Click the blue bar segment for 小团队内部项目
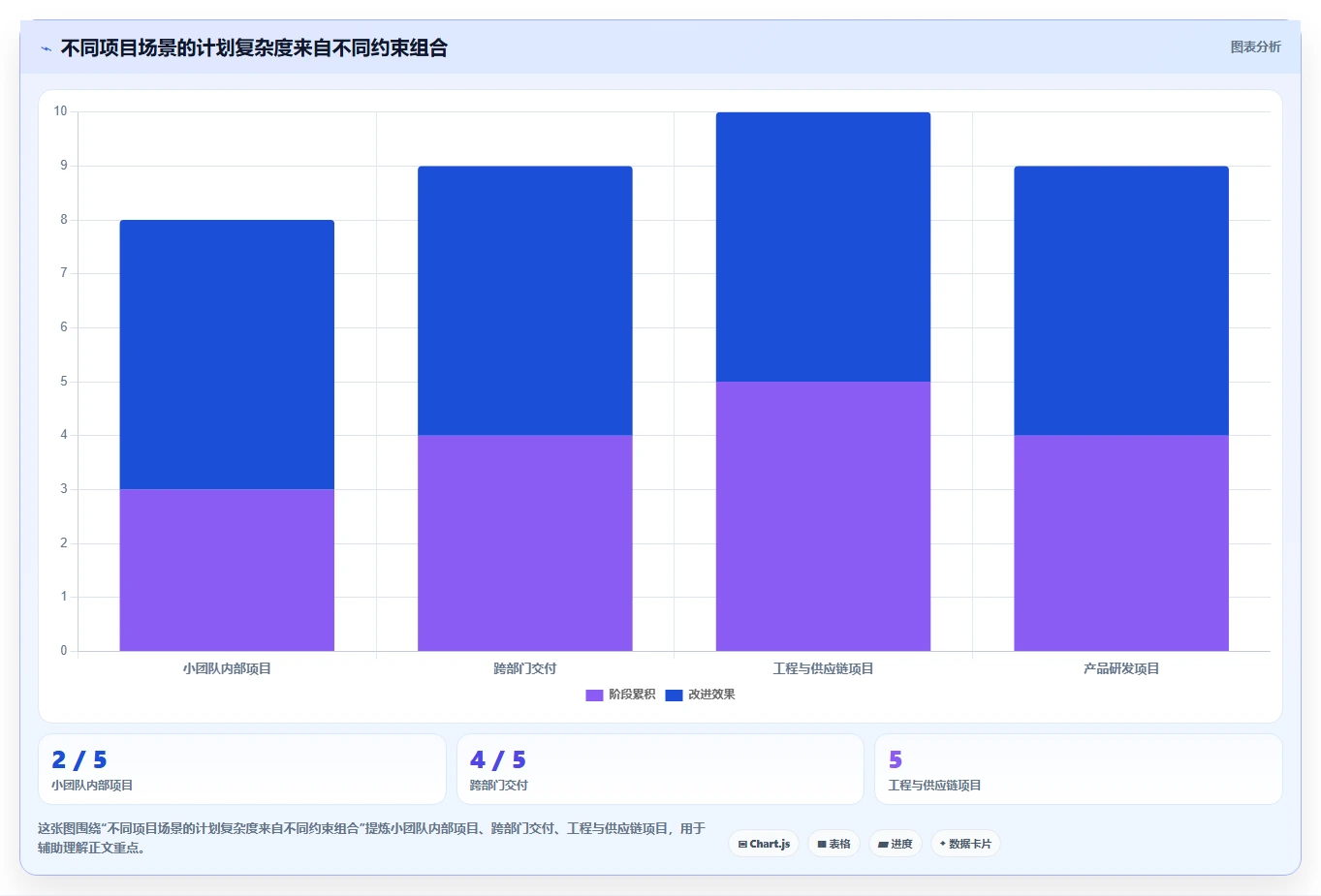The image size is (1321, 896). (x=227, y=355)
